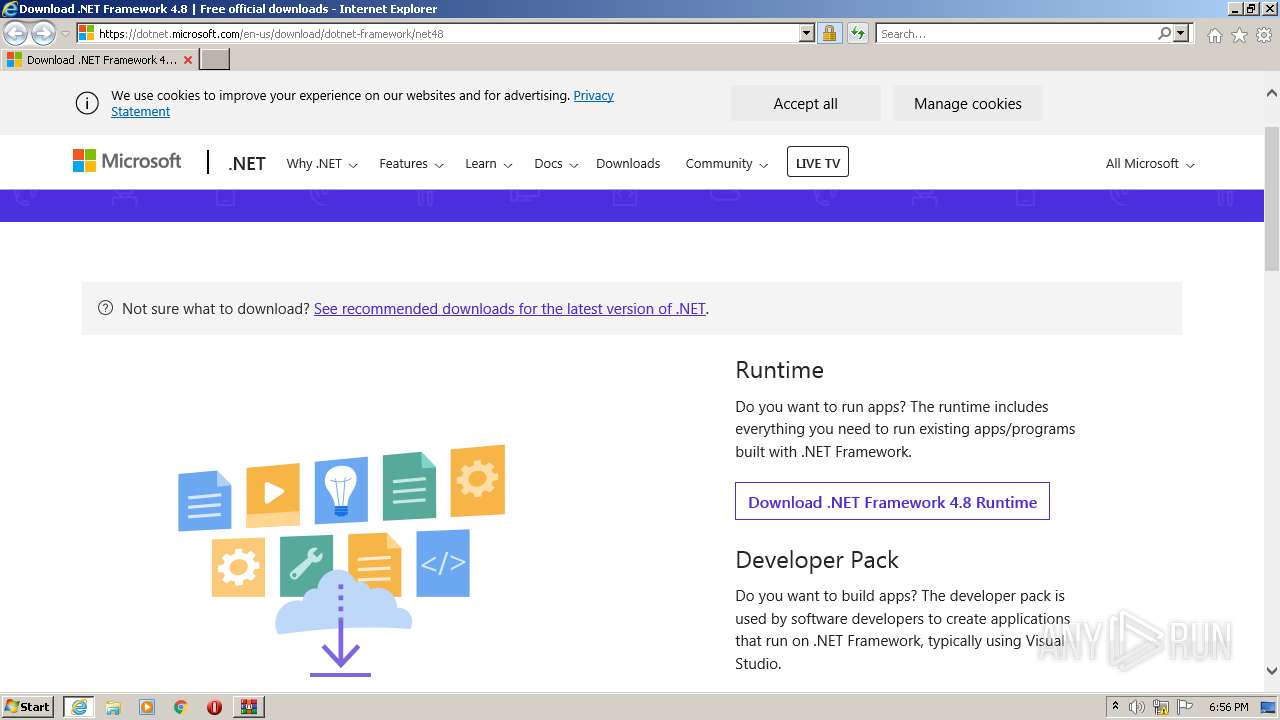Screen dimensions: 1280x720
Task: Click the scrollbar up arrow
Action: (x=1272, y=93)
